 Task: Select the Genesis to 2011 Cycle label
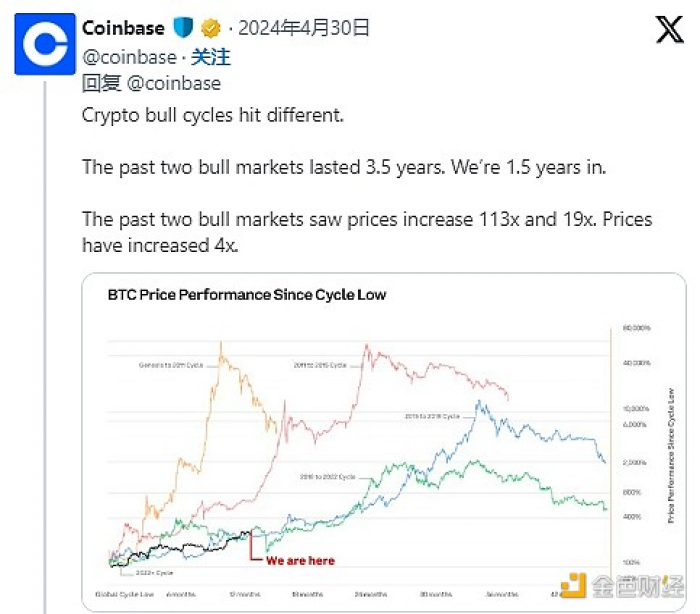coord(171,365)
